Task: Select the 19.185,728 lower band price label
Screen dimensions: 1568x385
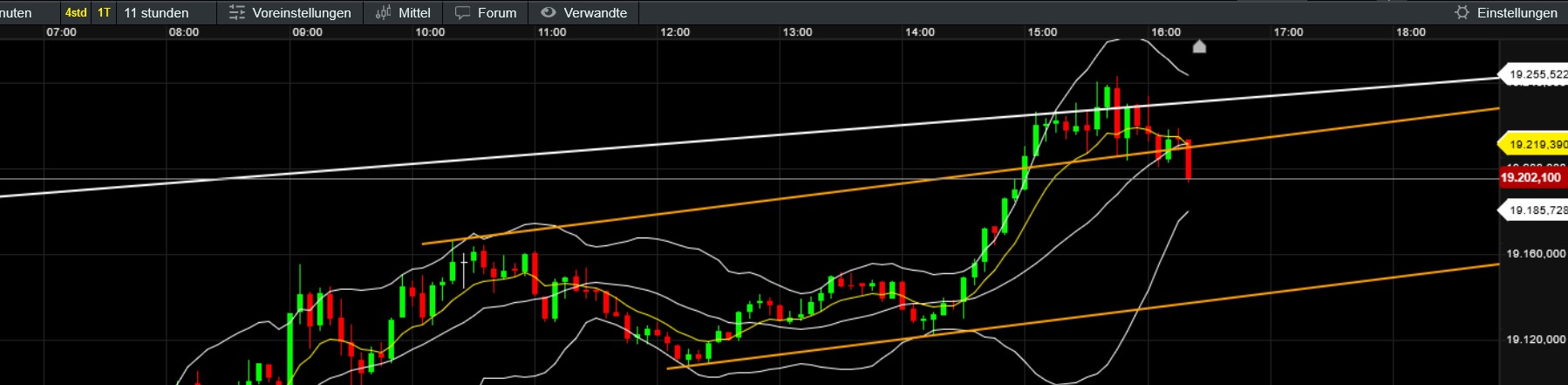Action: click(1534, 210)
